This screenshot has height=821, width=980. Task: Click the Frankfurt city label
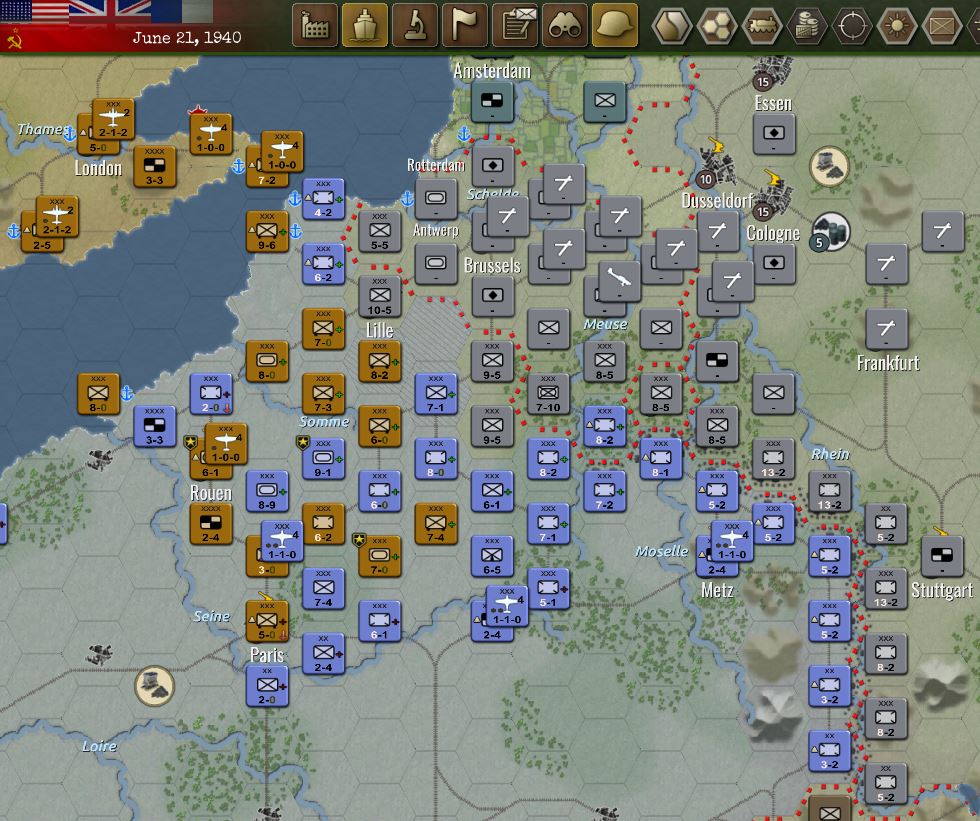pos(888,363)
